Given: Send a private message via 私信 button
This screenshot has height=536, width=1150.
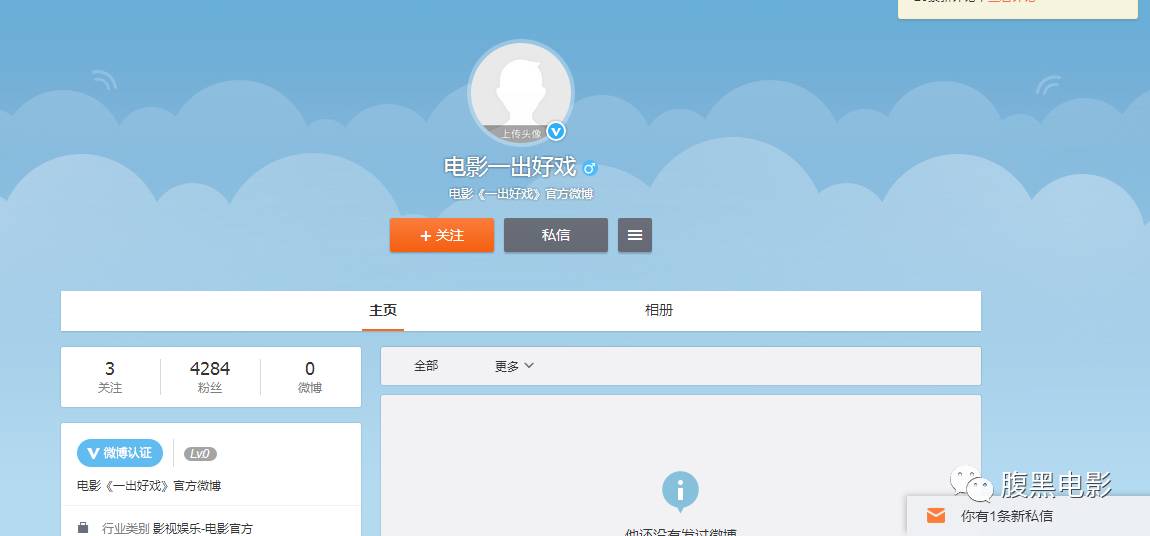Looking at the screenshot, I should coord(556,235).
